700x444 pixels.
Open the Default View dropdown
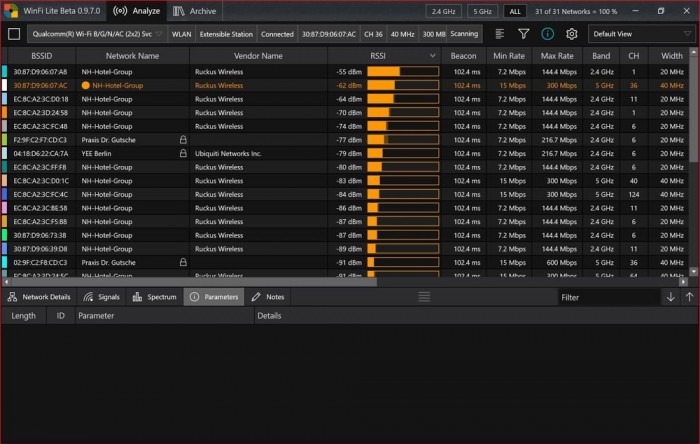coord(639,33)
